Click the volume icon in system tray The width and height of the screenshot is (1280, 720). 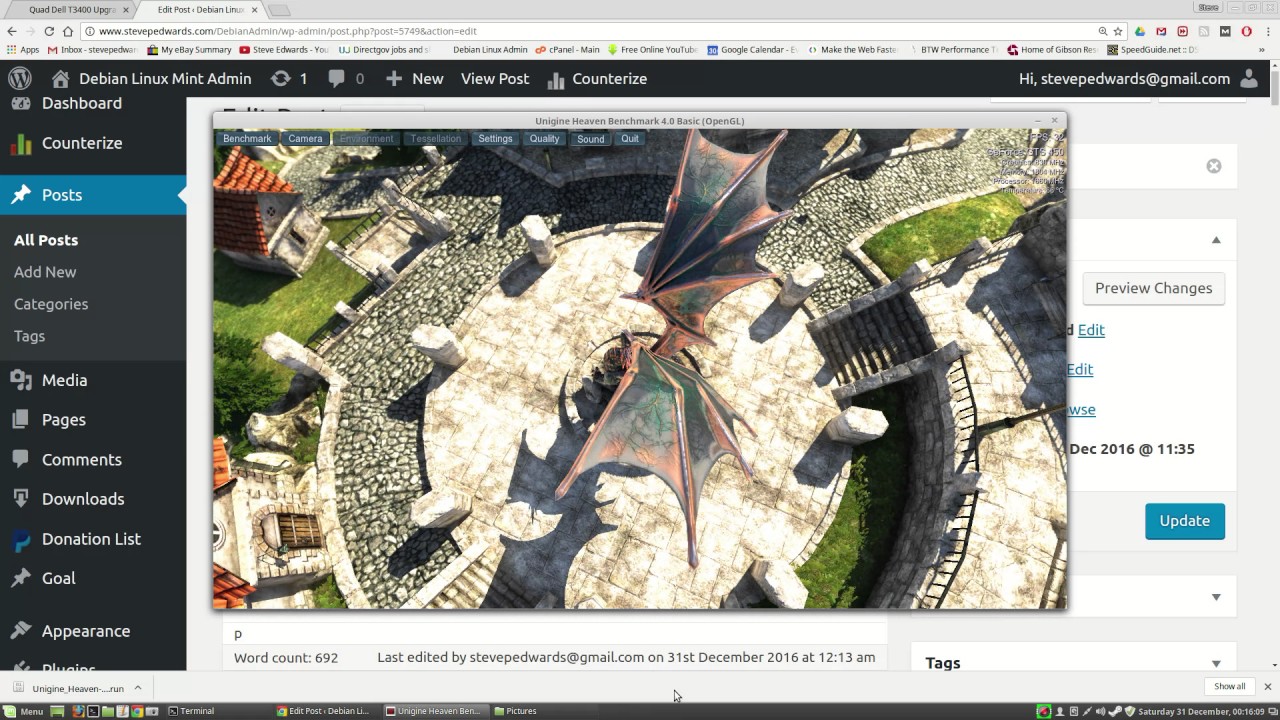(x=1101, y=711)
